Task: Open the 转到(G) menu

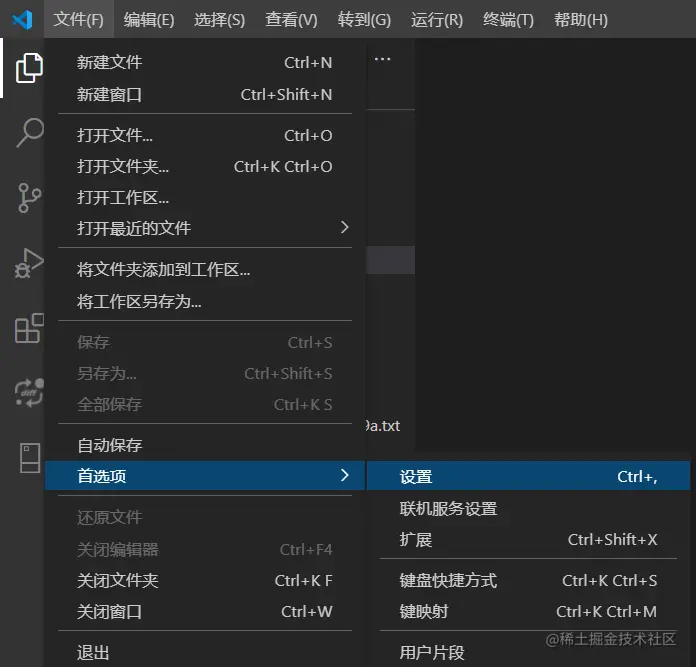Action: pos(364,20)
